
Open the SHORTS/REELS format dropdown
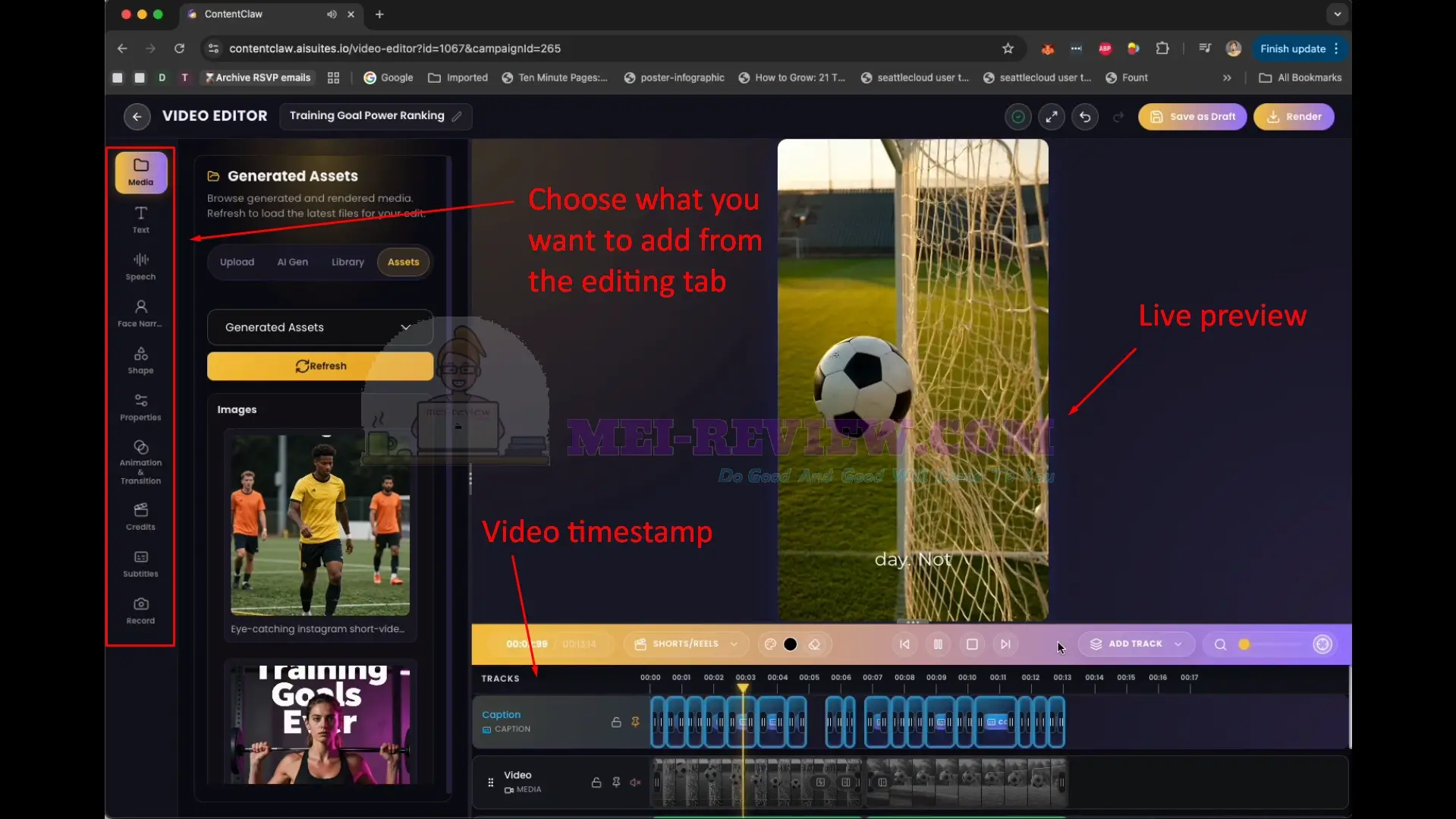point(686,644)
